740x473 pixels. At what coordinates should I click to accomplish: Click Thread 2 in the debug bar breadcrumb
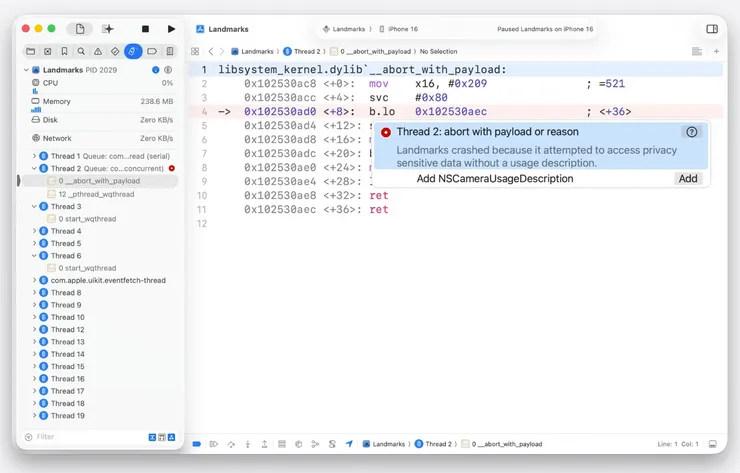[433, 444]
